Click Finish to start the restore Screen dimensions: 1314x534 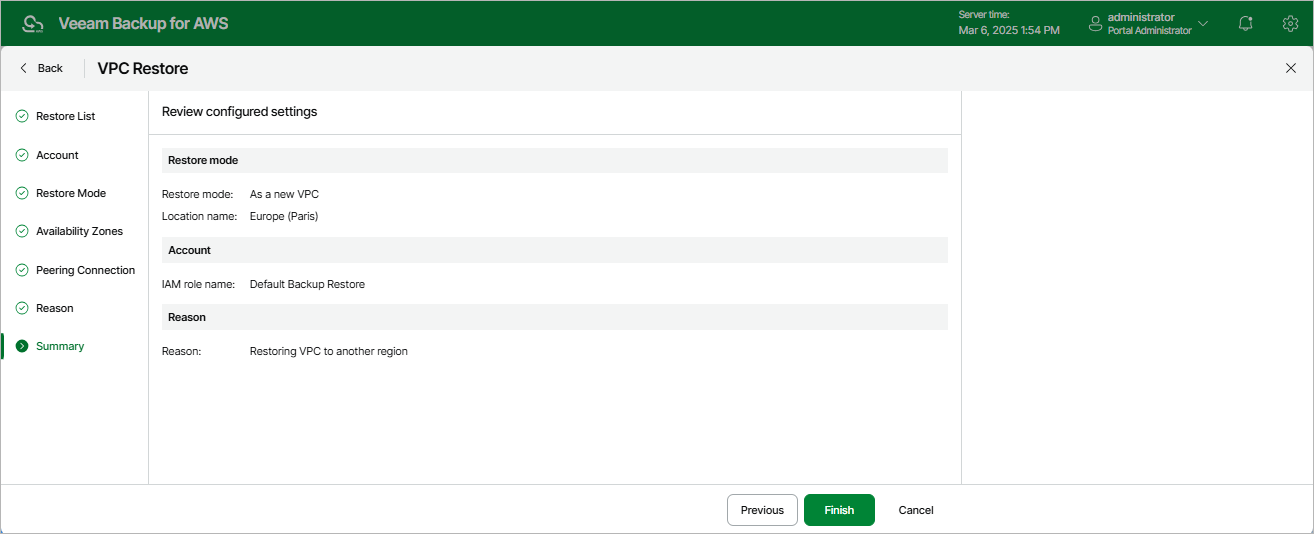[x=839, y=510]
